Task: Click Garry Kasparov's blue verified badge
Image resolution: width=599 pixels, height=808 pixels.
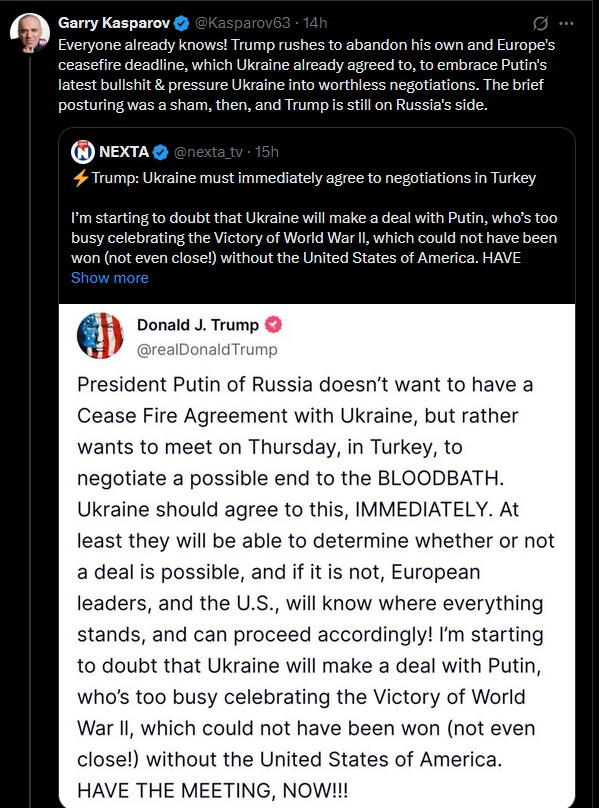Action: [181, 23]
